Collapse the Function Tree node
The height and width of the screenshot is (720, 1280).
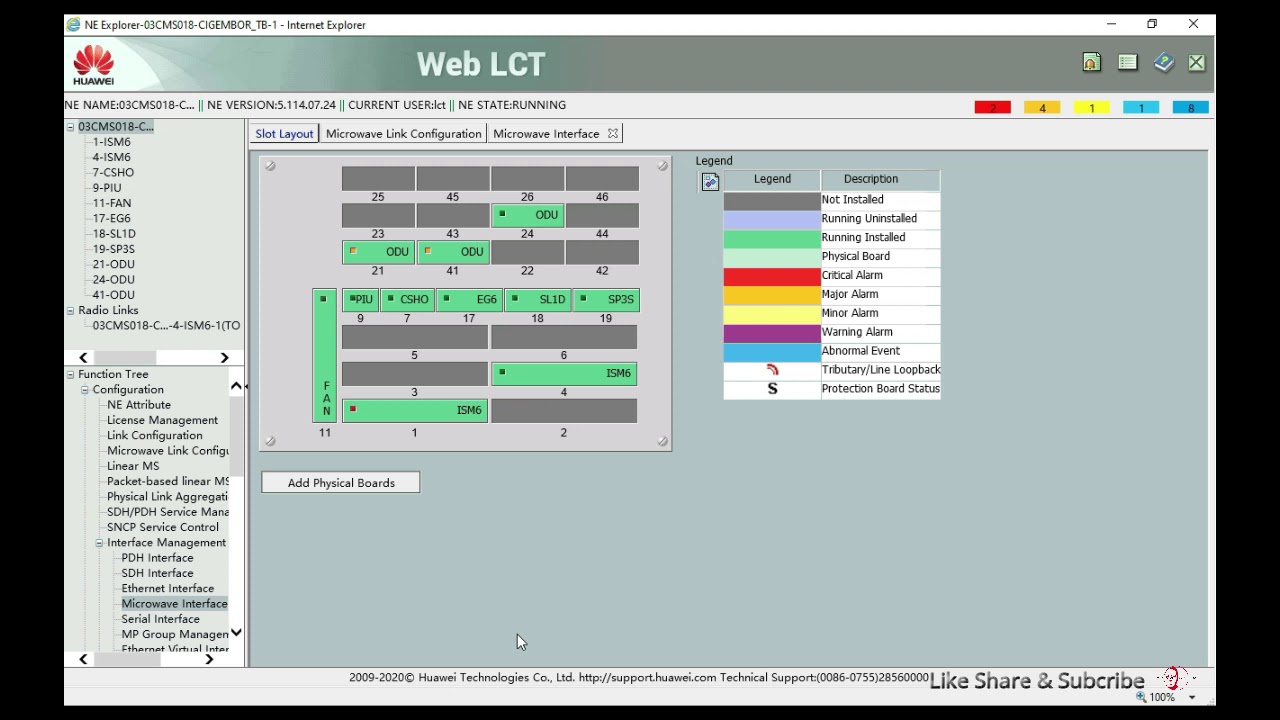click(x=71, y=374)
